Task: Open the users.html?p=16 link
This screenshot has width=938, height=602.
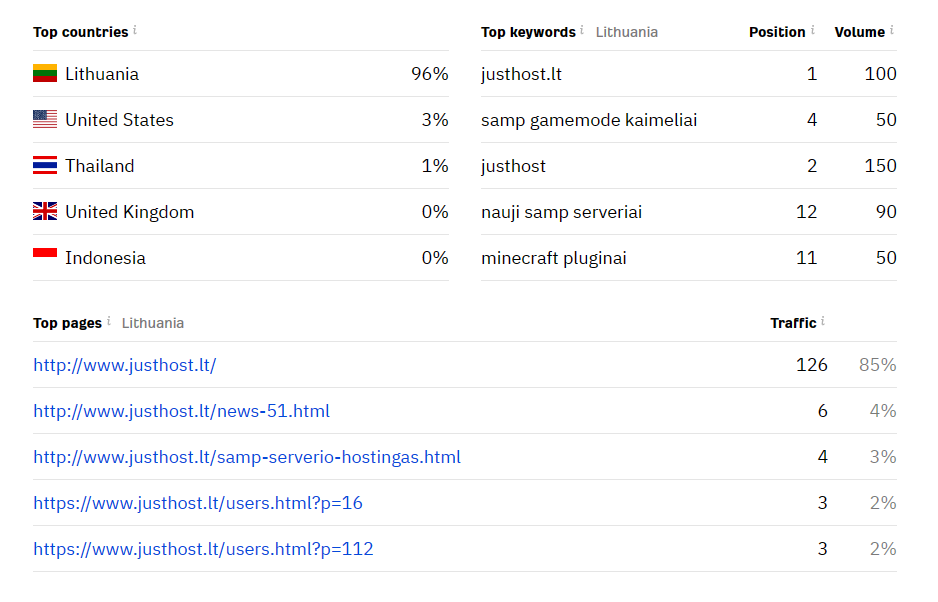Action: click(198, 503)
